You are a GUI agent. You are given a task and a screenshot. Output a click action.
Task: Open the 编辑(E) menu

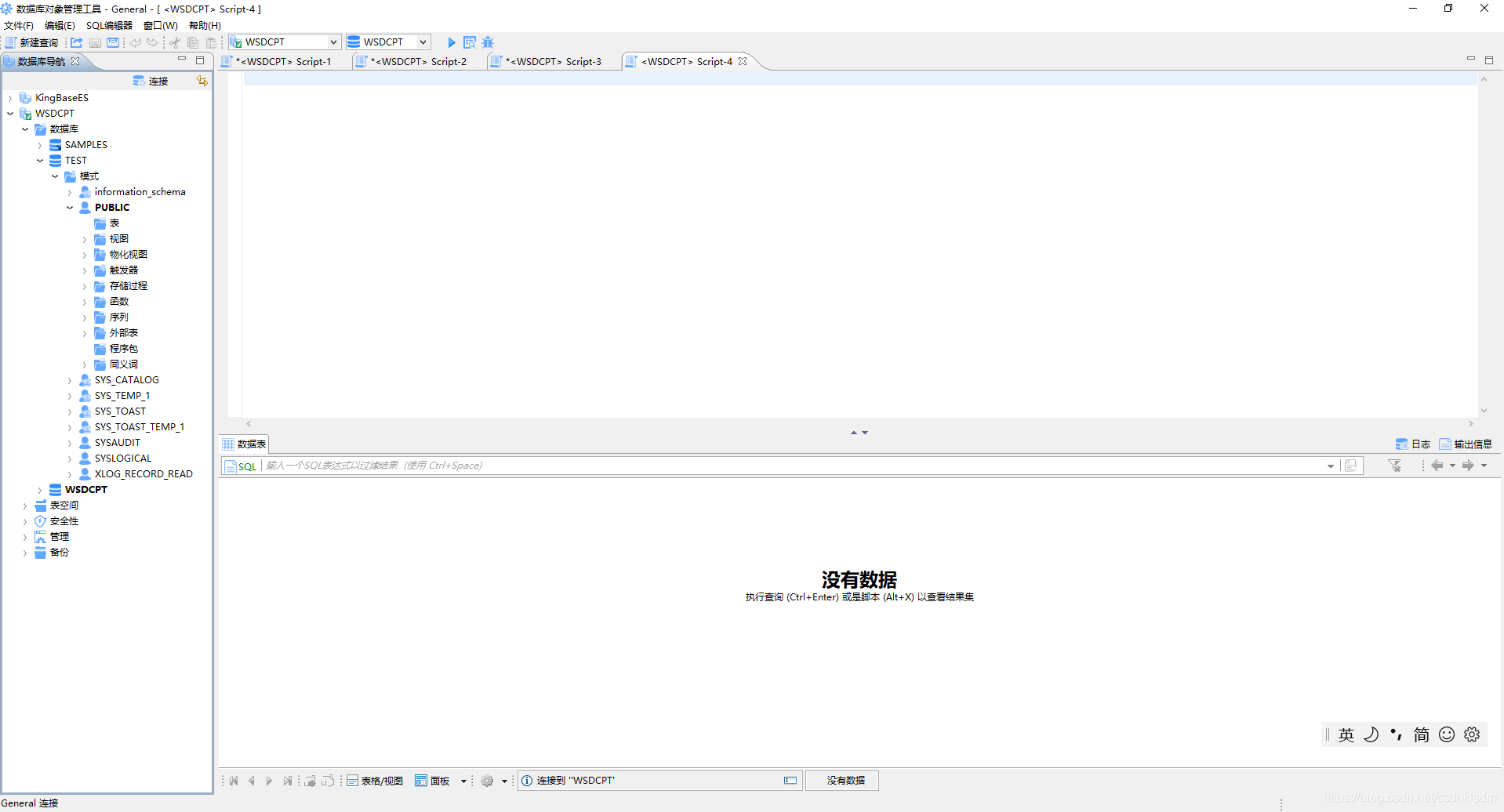point(60,25)
